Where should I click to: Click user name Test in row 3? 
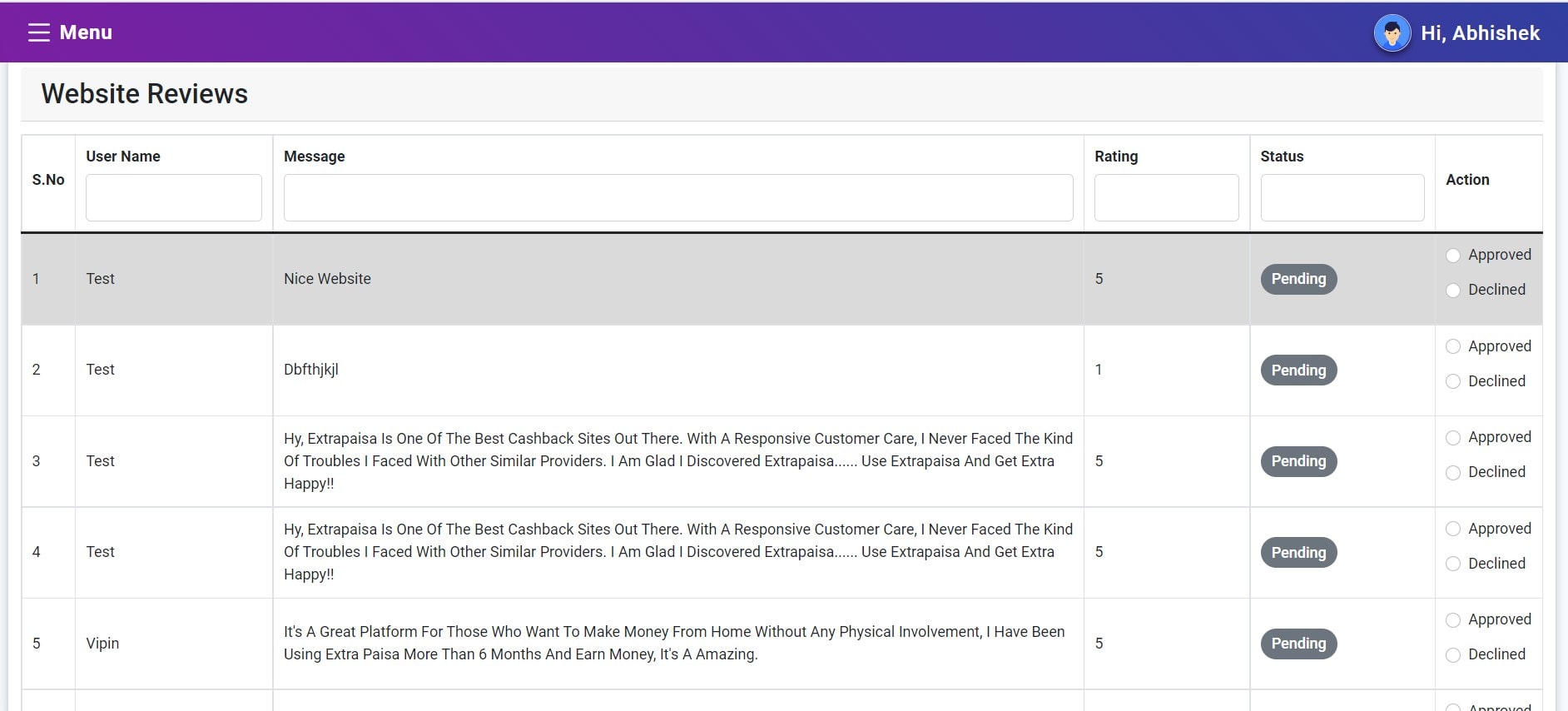tap(100, 461)
